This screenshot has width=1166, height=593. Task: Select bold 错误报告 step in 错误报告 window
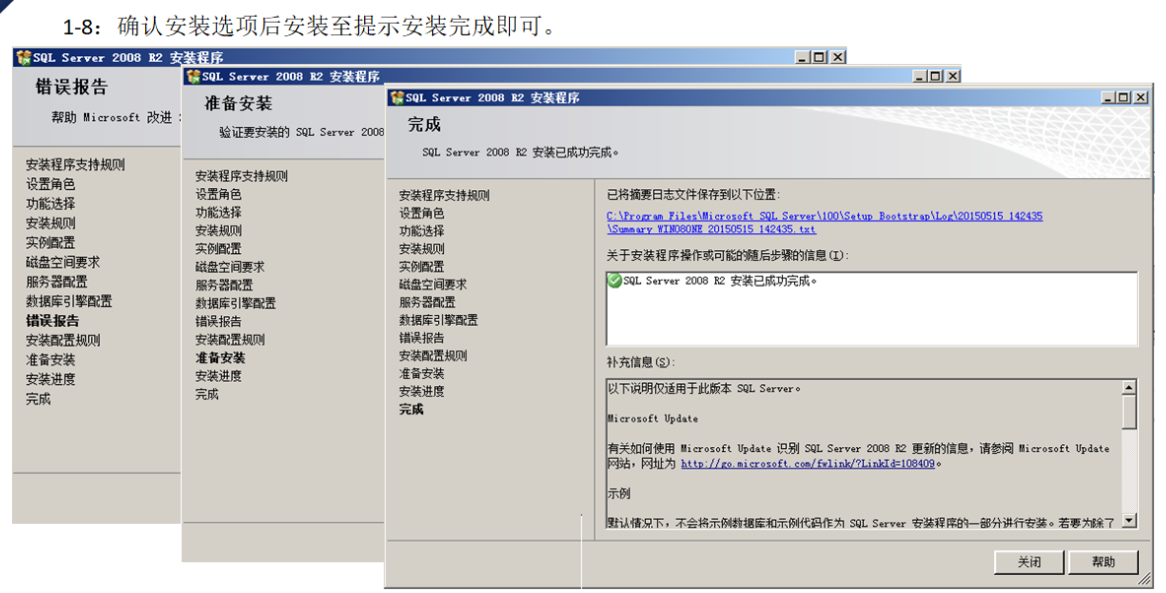pos(52,321)
